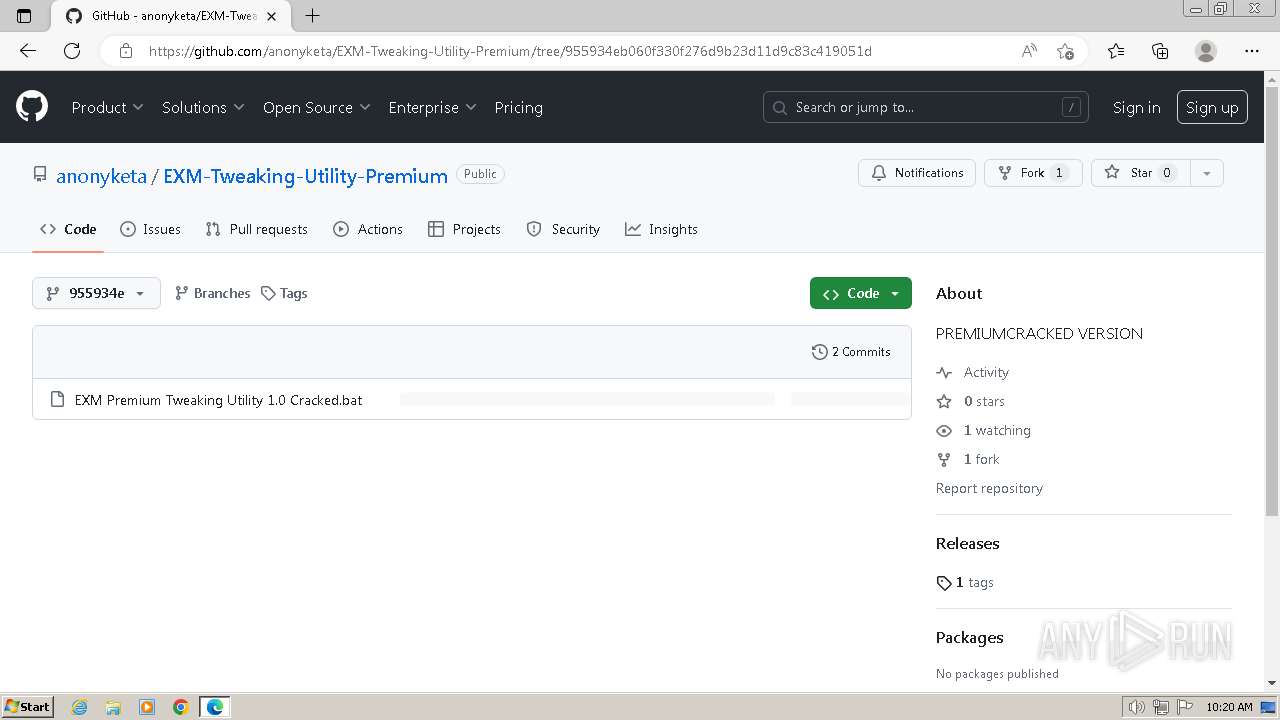This screenshot has height=720, width=1280.
Task: Open EXM Premium Tweaking Utility 1.0 Cracked.bat file
Action: pos(218,400)
